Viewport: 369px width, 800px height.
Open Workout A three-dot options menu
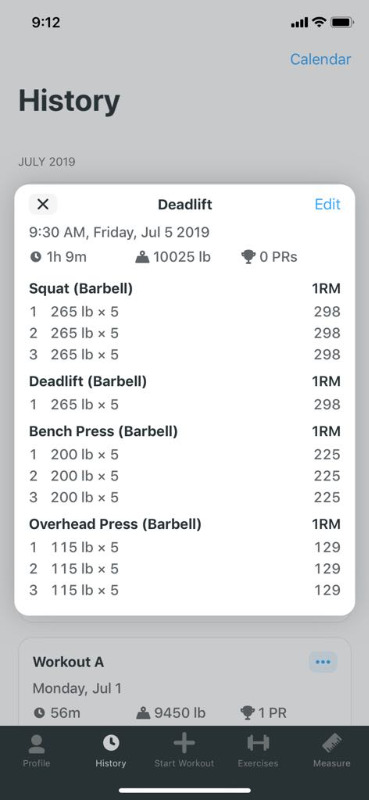pyautogui.click(x=323, y=662)
